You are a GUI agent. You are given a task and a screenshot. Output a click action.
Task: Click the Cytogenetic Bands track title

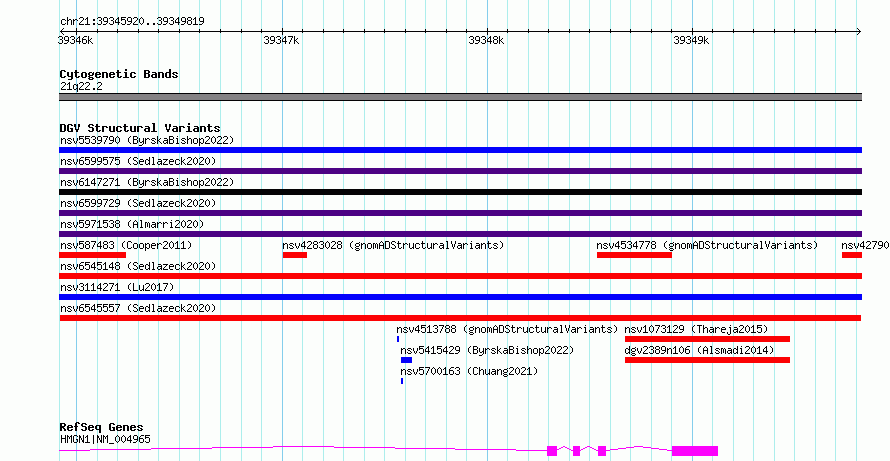(x=119, y=74)
